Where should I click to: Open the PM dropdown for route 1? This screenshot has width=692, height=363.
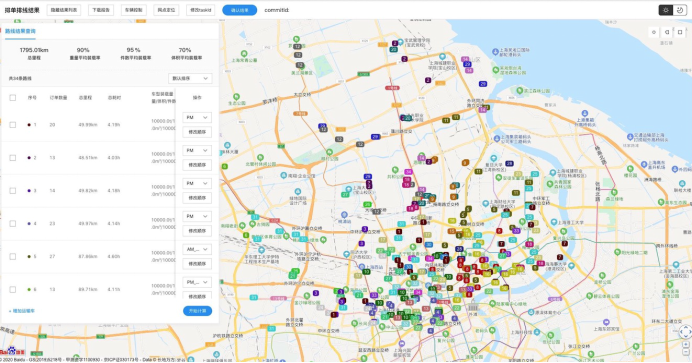(197, 117)
